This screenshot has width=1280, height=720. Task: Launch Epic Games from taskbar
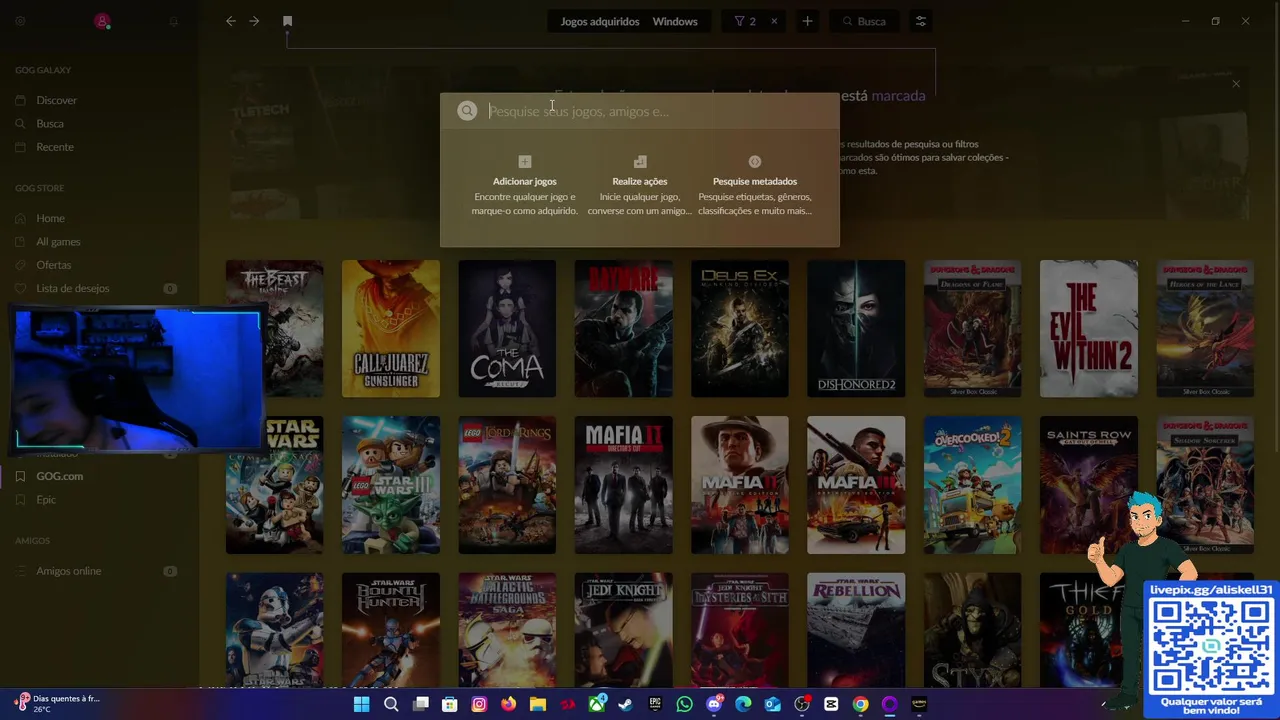tap(655, 704)
